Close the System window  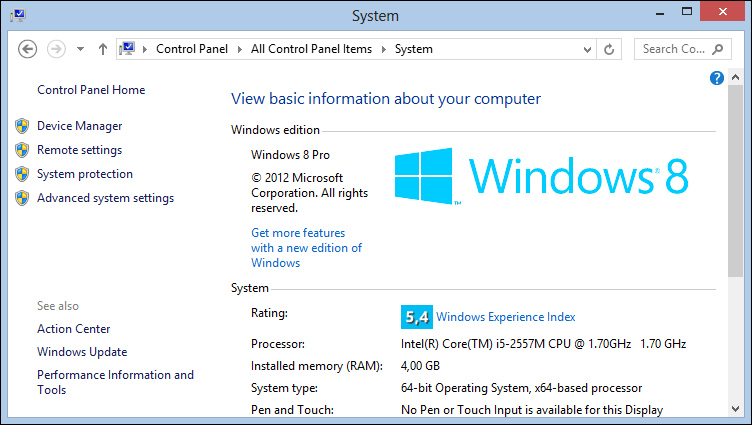tap(723, 12)
